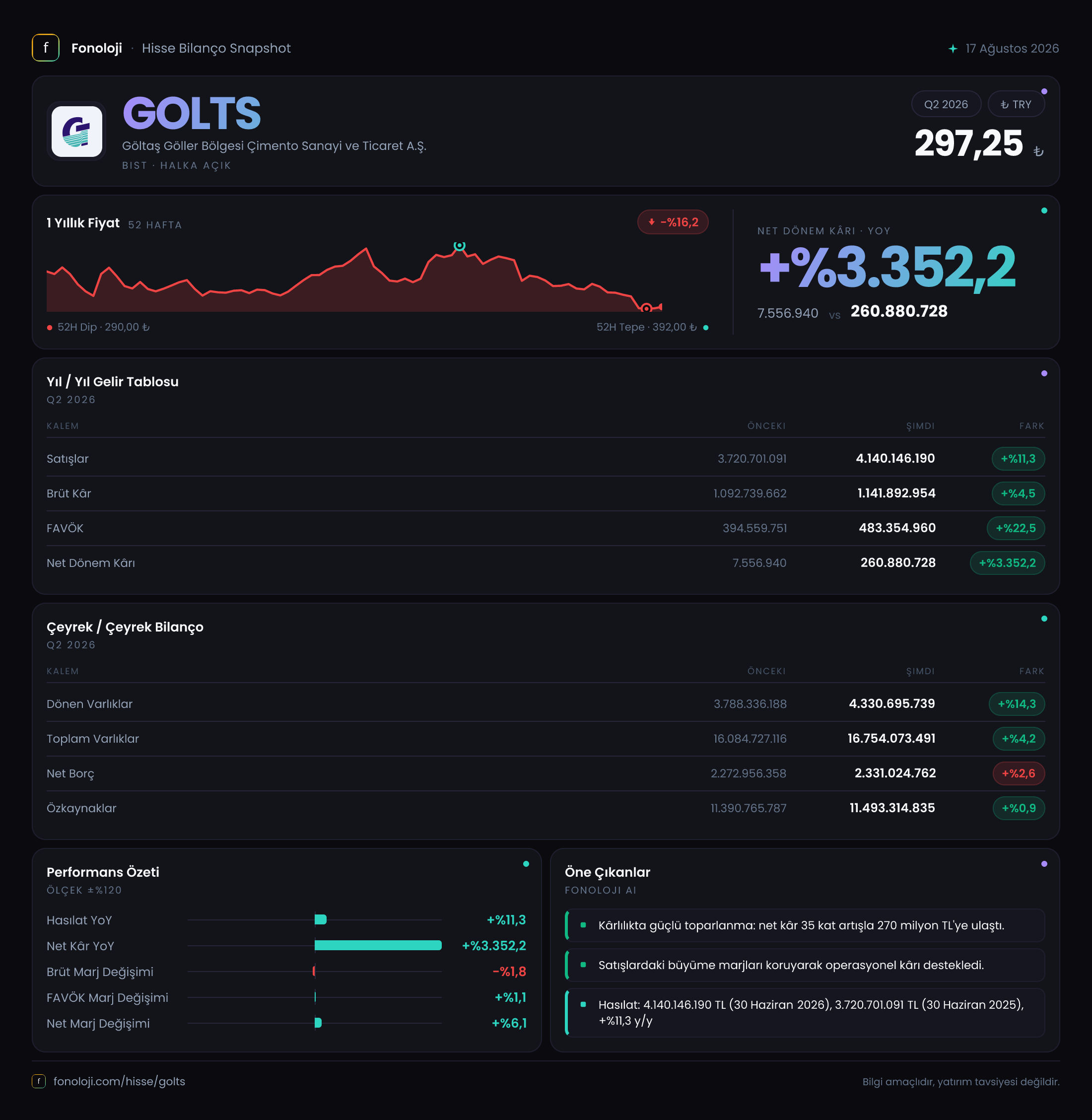Click the Satışlar +%11,3 change badge
1092x1120 pixels.
click(1018, 458)
